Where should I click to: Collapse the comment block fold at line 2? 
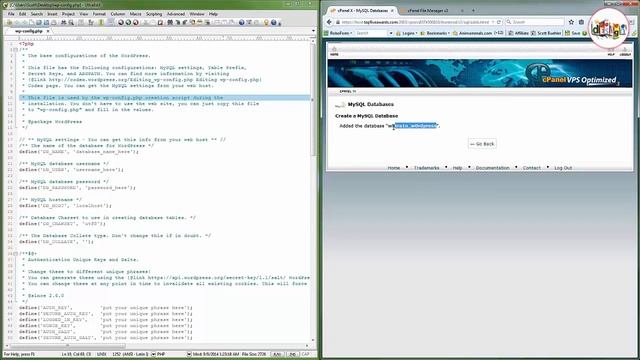16,50
